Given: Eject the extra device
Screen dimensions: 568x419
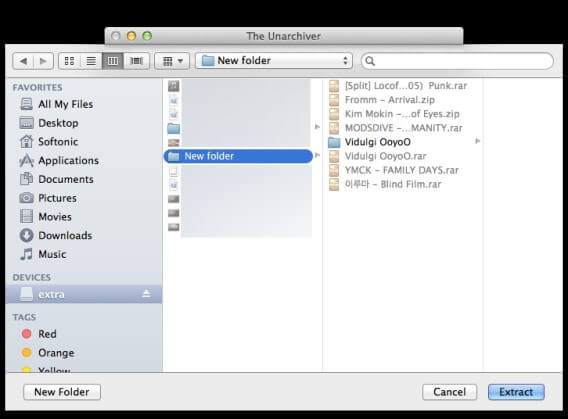Looking at the screenshot, I should pos(146,293).
